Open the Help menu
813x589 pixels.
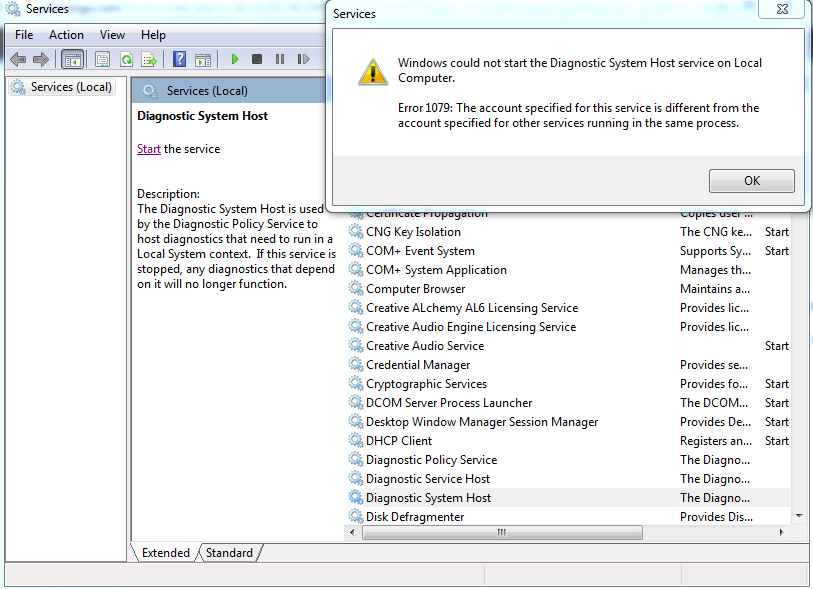click(x=153, y=35)
